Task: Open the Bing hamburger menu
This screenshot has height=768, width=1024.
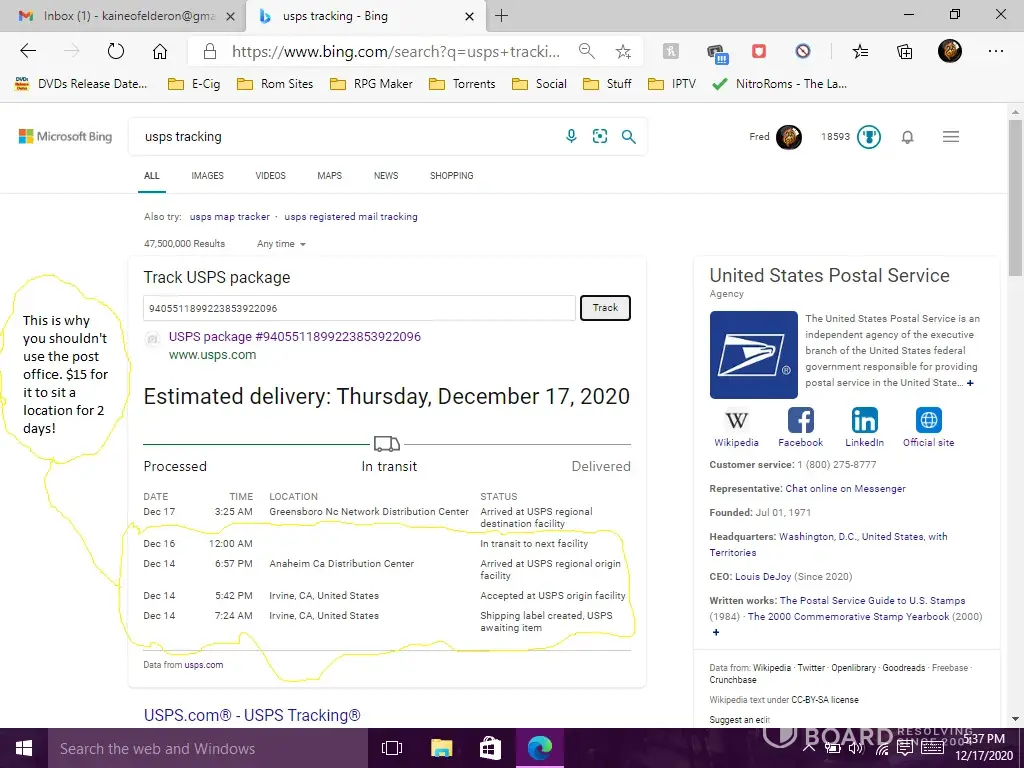Action: (x=951, y=137)
